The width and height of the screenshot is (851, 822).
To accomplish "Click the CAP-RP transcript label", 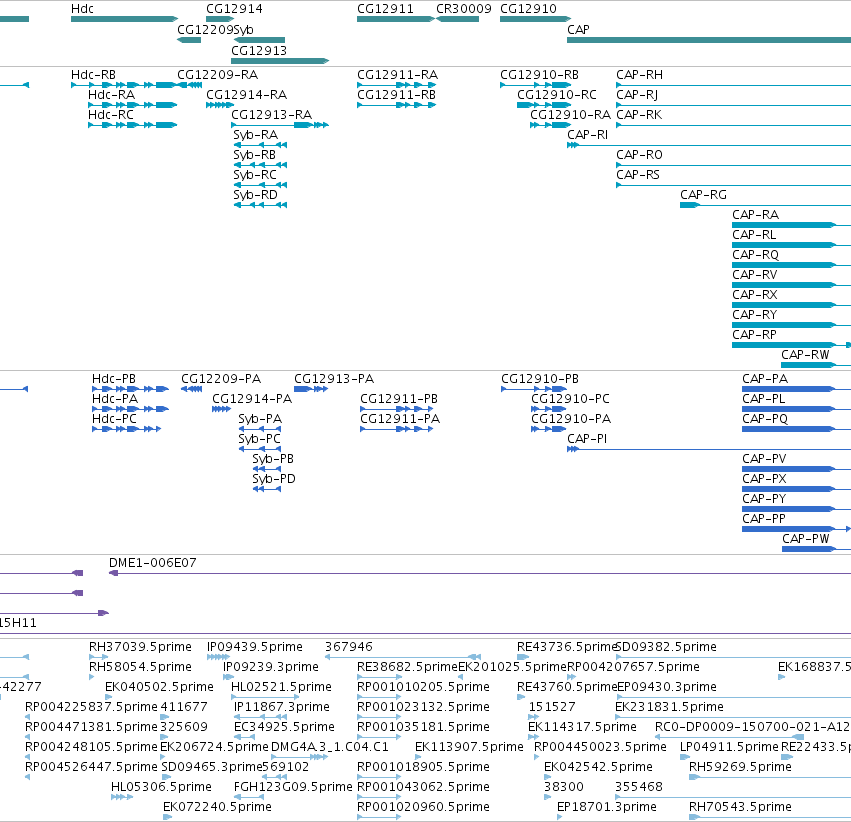I will click(754, 335).
